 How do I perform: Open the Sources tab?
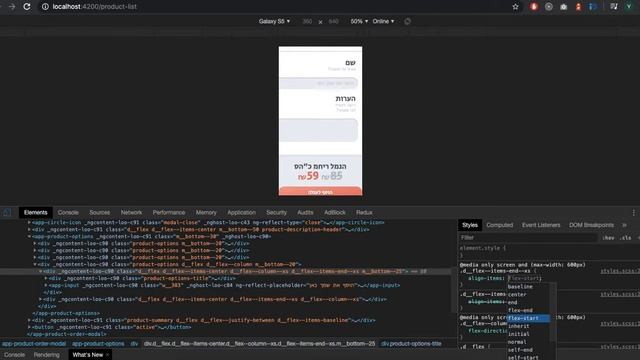coord(100,212)
